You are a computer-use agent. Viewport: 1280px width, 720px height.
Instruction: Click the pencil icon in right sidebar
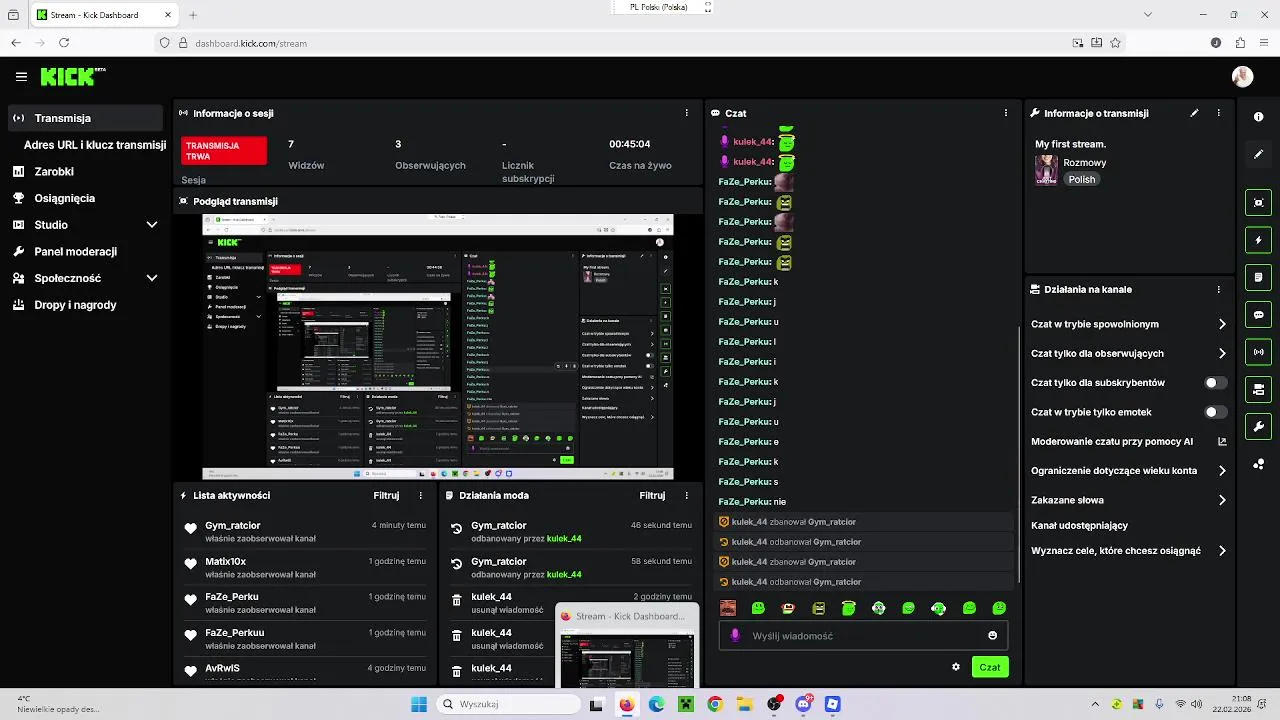coord(1258,154)
